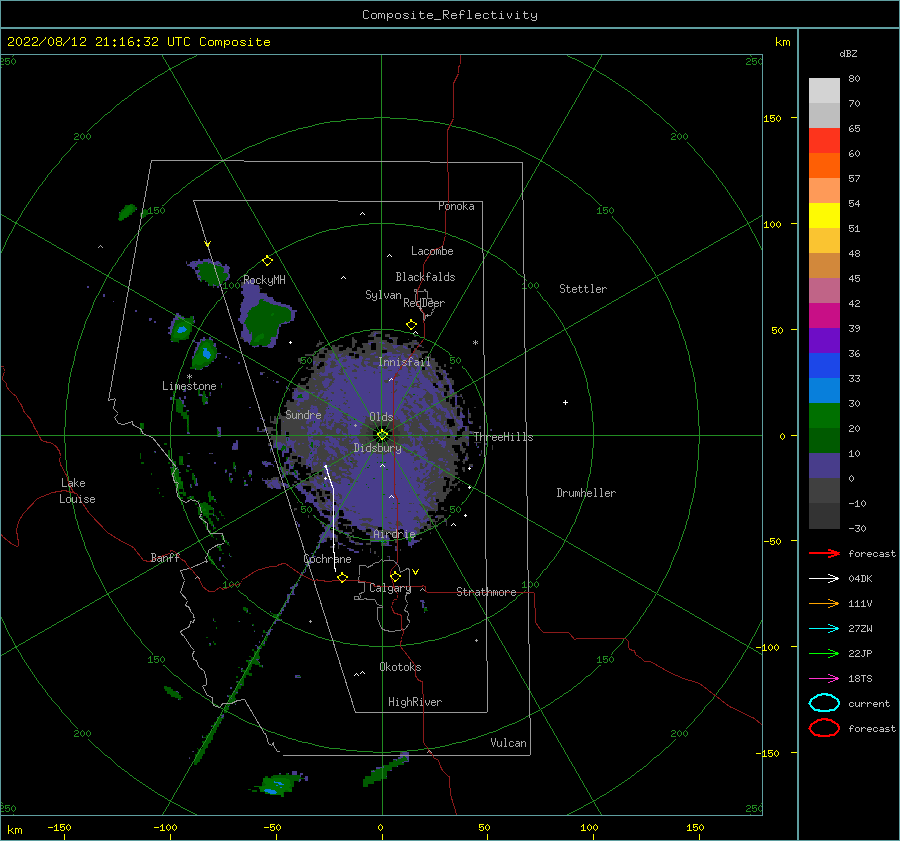Select the bright green 20-30 dBZ swatch
The height and width of the screenshot is (841, 900).
(824, 416)
